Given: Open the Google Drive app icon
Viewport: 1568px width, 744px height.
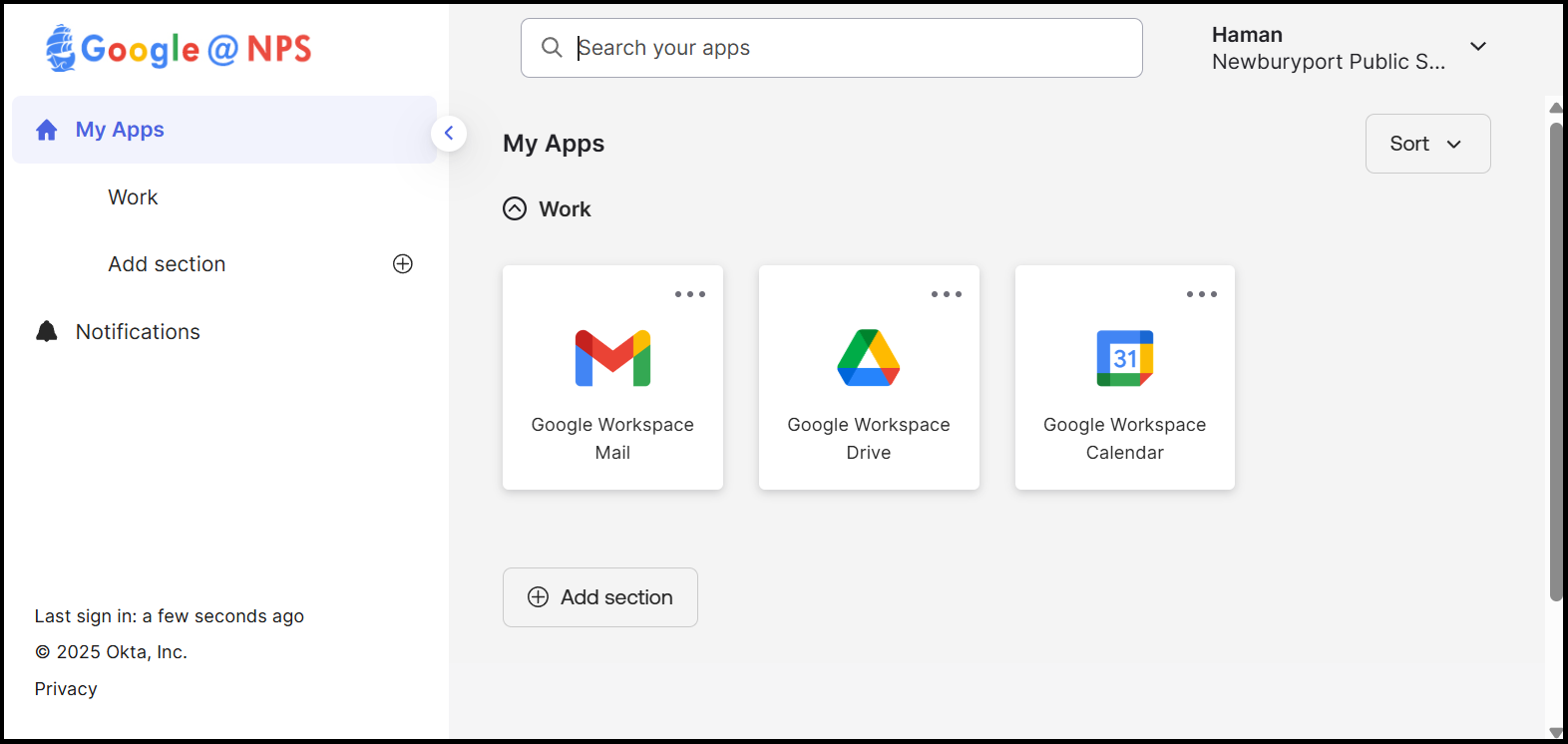Looking at the screenshot, I should click(x=869, y=358).
